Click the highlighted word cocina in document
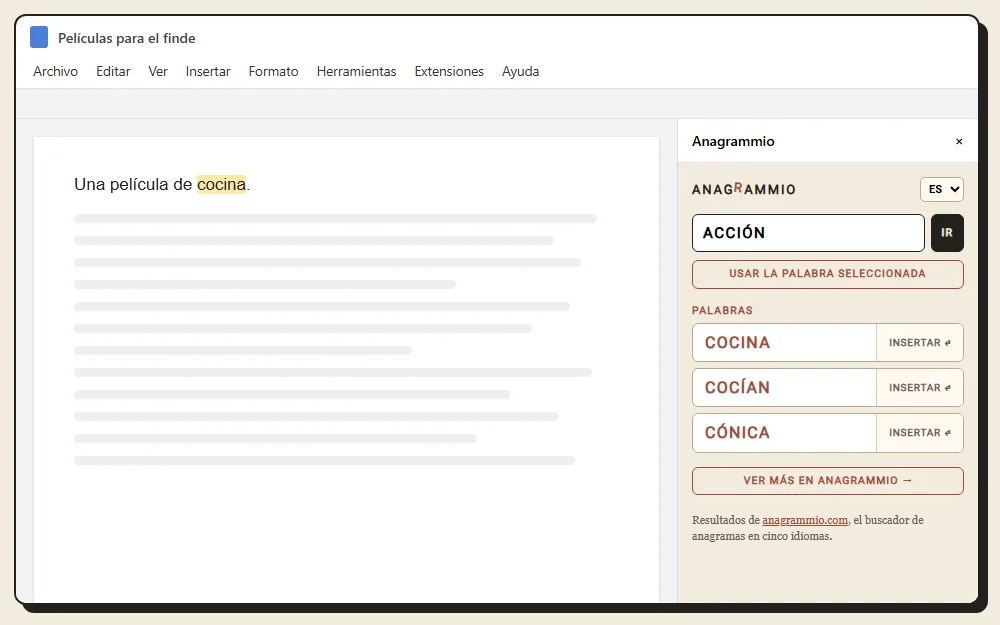Screen dimensions: 1000x625 [221, 184]
